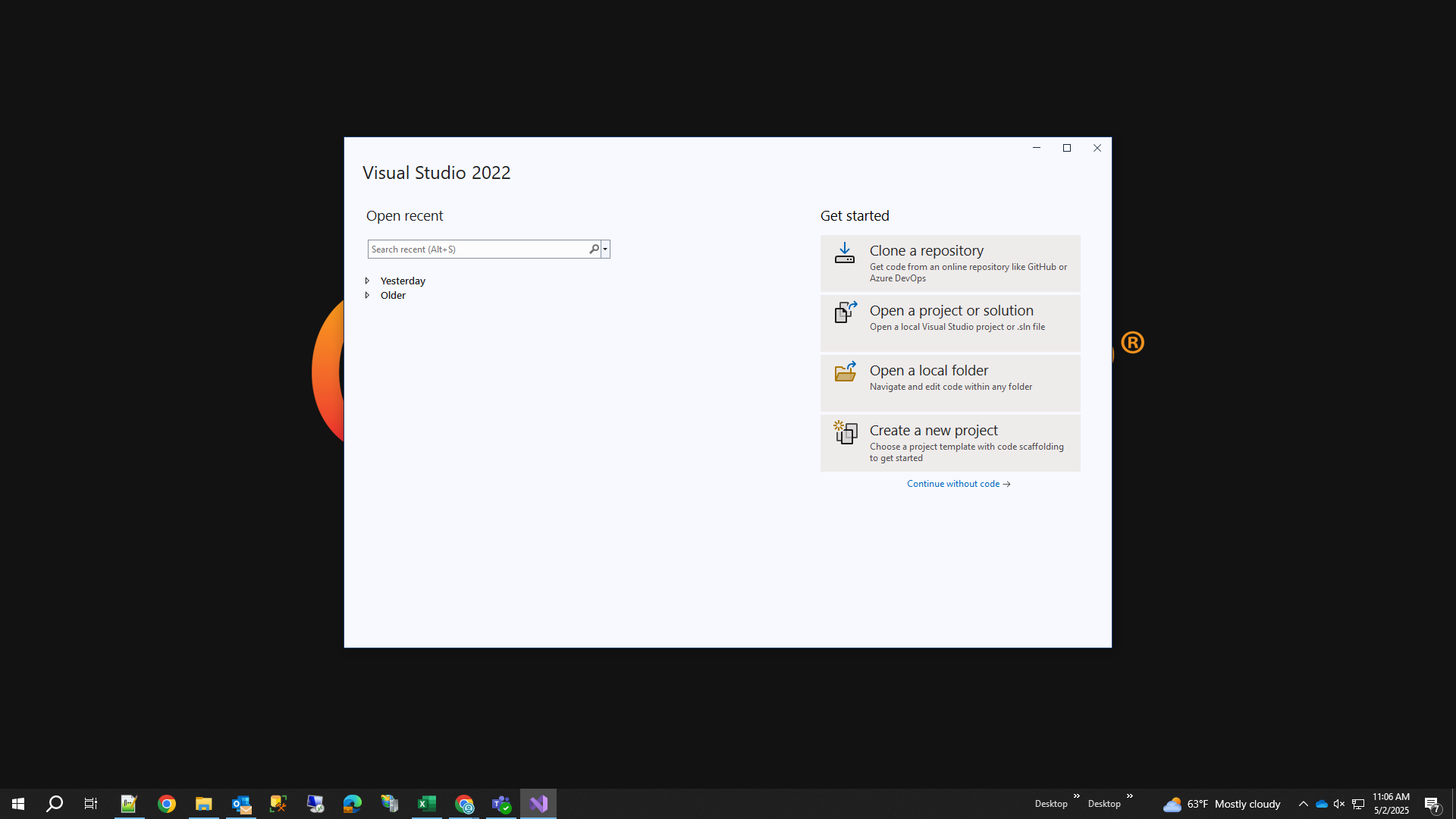
Task: Click the Visual Studio icon in taskbar
Action: pyautogui.click(x=538, y=804)
